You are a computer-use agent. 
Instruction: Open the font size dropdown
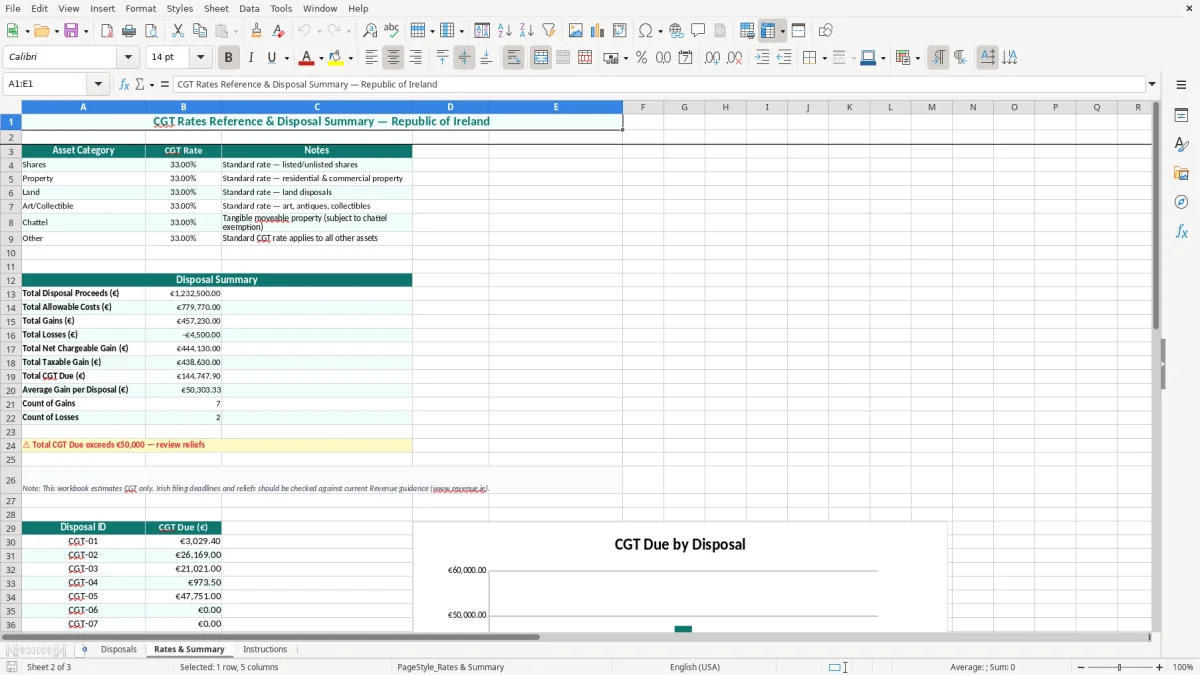(201, 58)
